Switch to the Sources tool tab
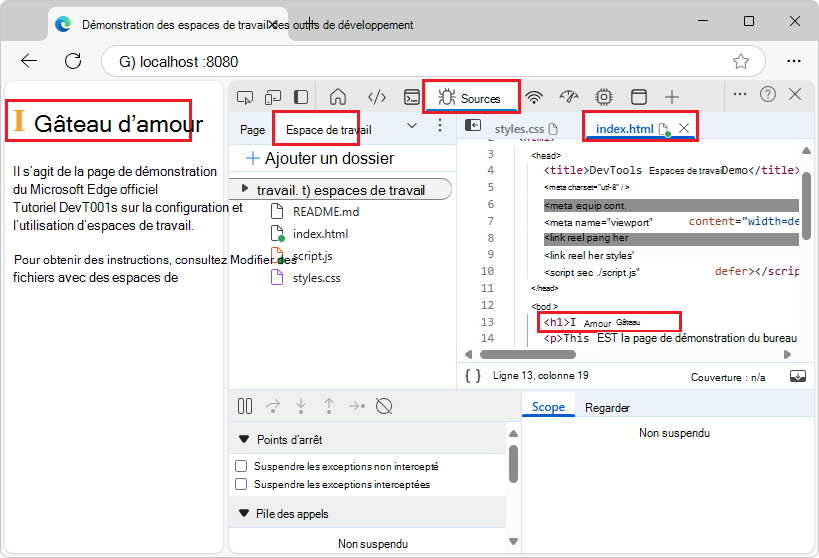 tap(471, 98)
